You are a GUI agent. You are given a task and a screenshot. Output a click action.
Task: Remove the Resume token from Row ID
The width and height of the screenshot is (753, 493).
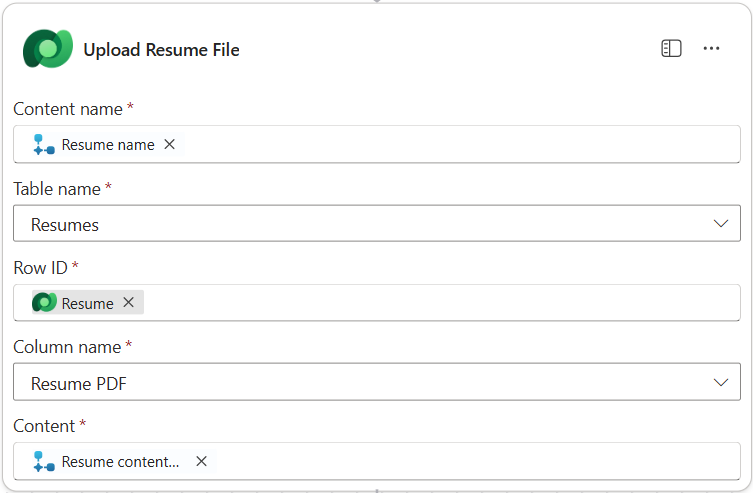(128, 302)
